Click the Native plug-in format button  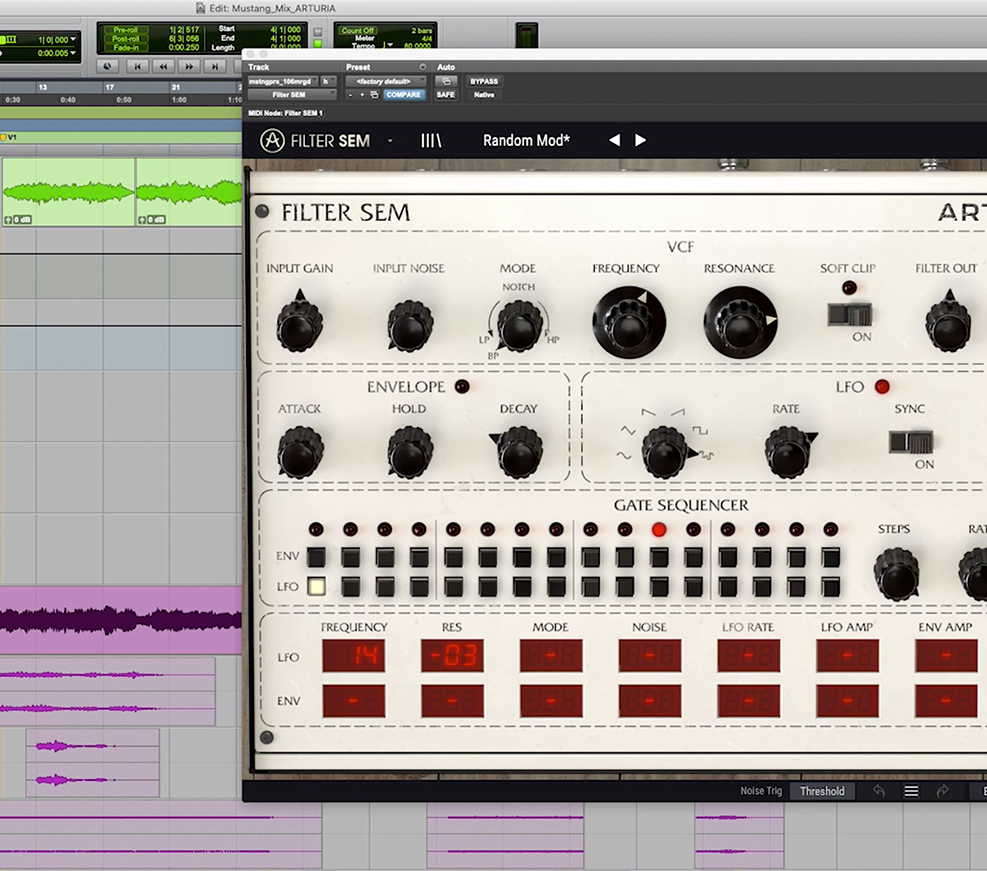tap(484, 95)
